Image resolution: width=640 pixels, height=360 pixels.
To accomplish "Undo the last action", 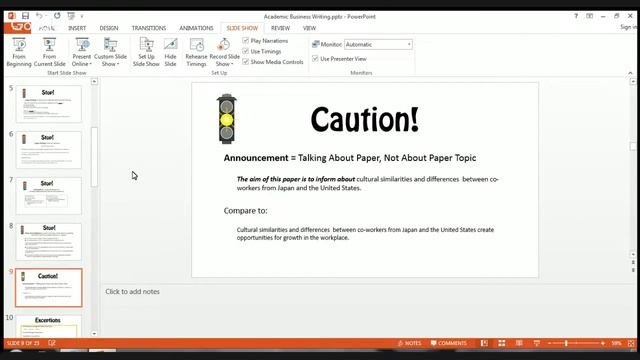I will tap(39, 16).
